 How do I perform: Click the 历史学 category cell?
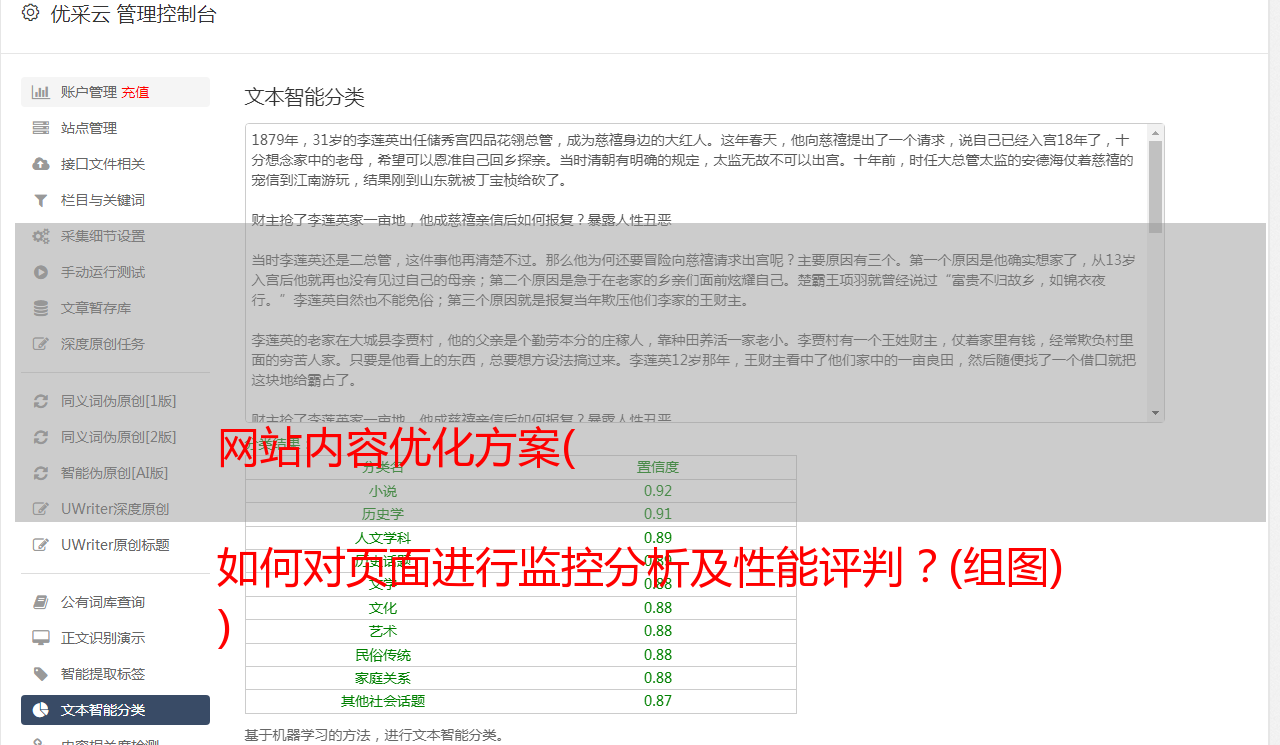[x=383, y=514]
